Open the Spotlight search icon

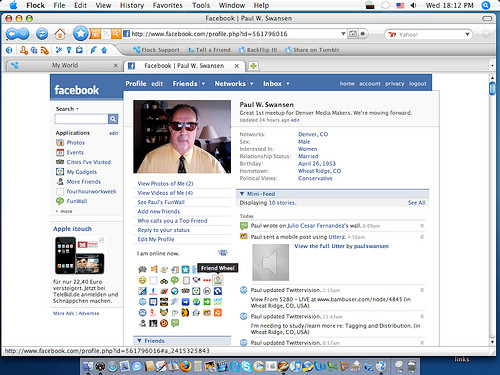[486, 5]
